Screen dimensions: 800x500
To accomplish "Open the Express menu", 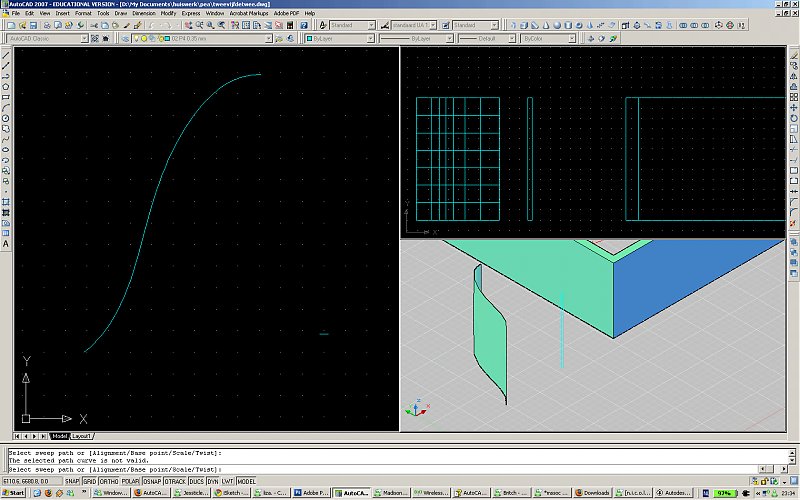I will [191, 13].
